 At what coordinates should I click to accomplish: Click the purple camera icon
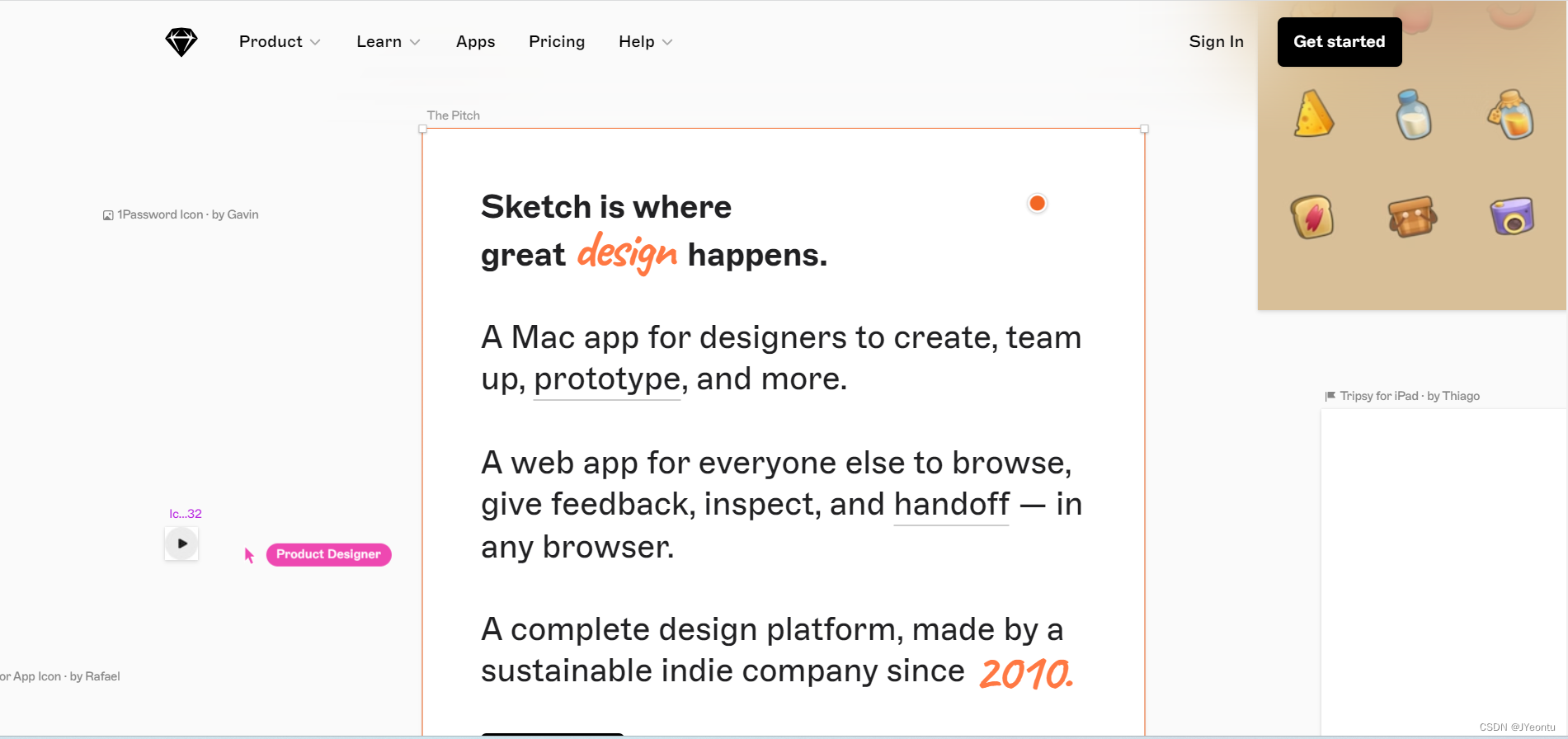point(1511,217)
